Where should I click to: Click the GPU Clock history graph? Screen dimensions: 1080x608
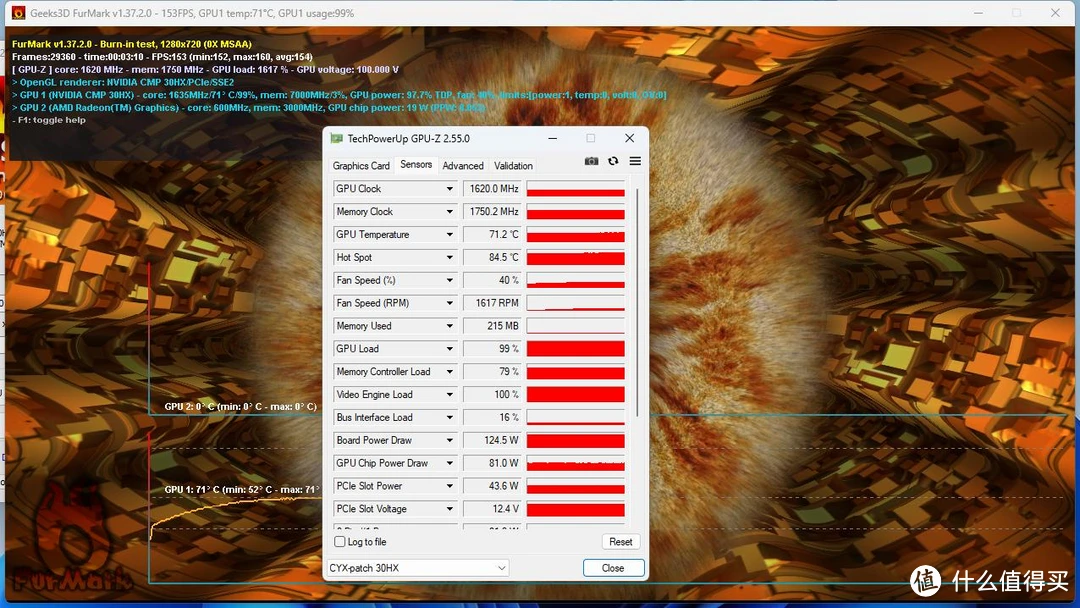(x=576, y=189)
